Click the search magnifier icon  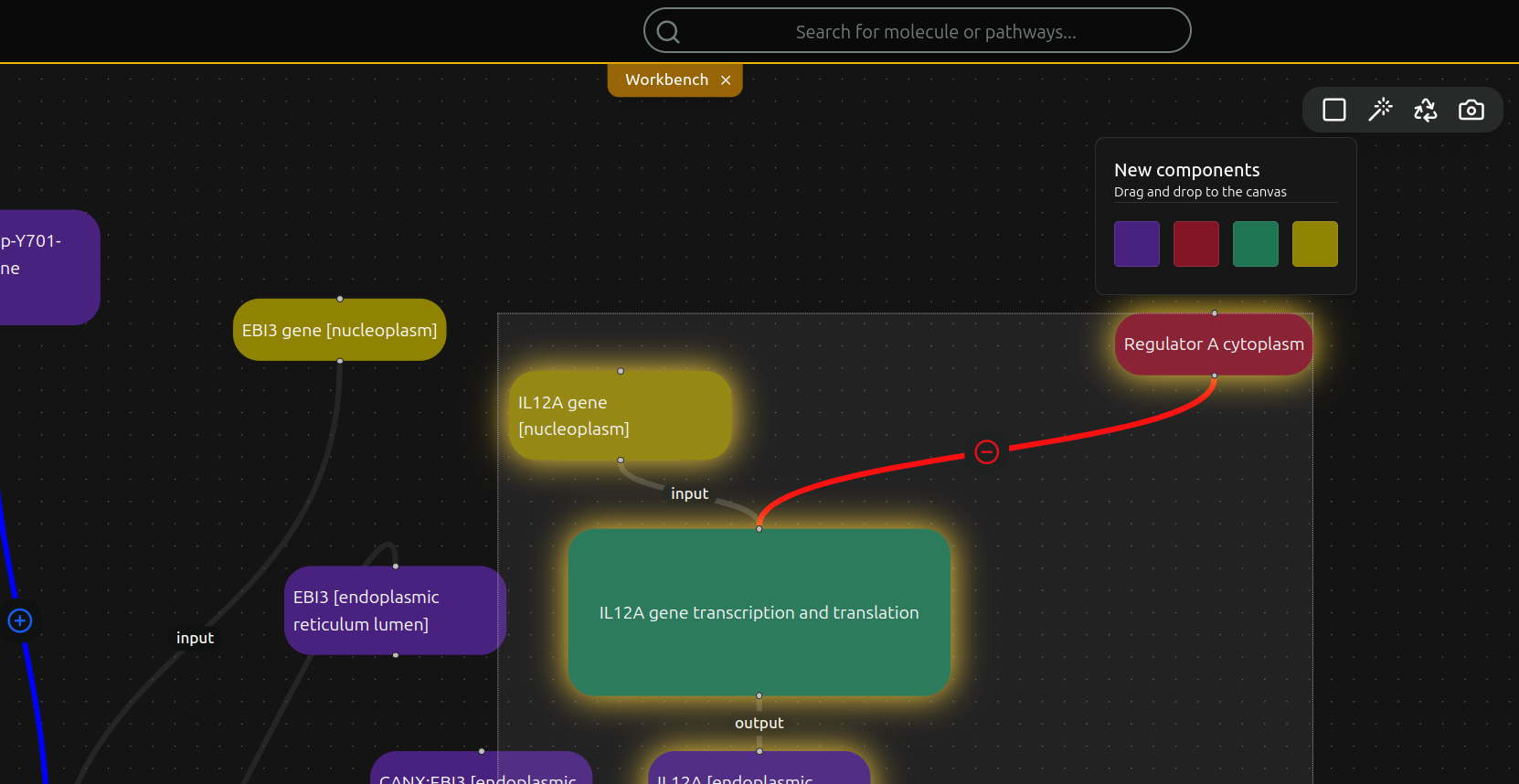pyautogui.click(x=668, y=32)
